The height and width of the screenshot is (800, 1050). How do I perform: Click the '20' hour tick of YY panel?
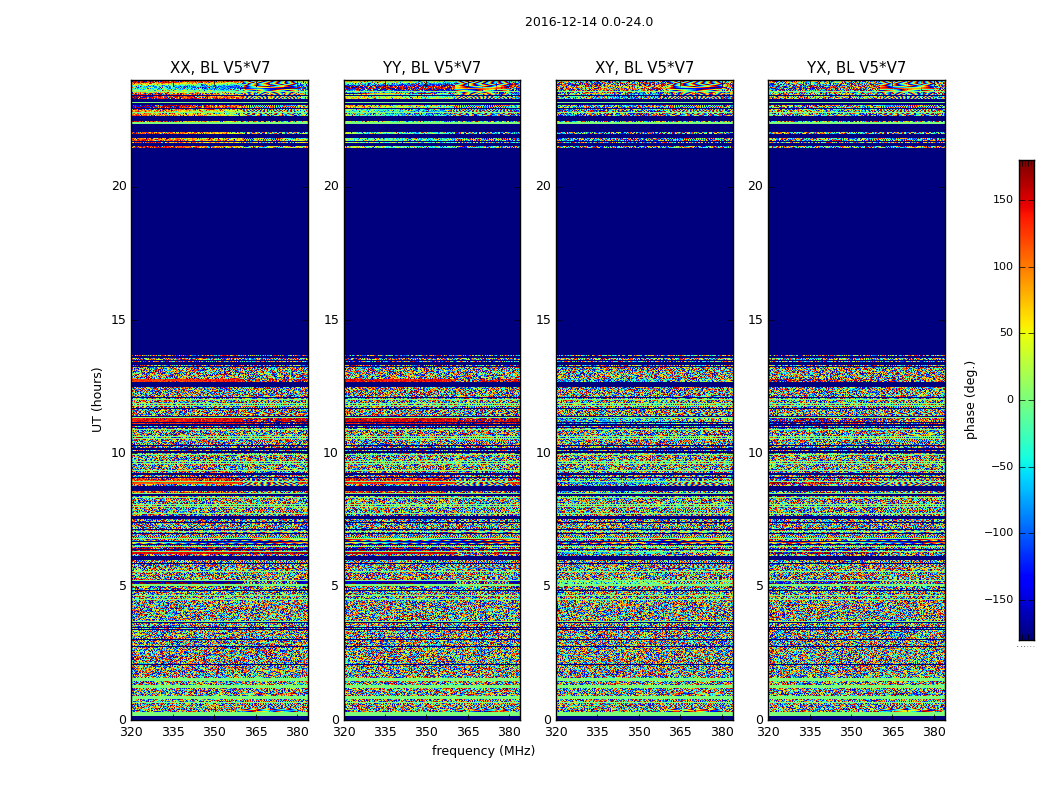point(331,186)
